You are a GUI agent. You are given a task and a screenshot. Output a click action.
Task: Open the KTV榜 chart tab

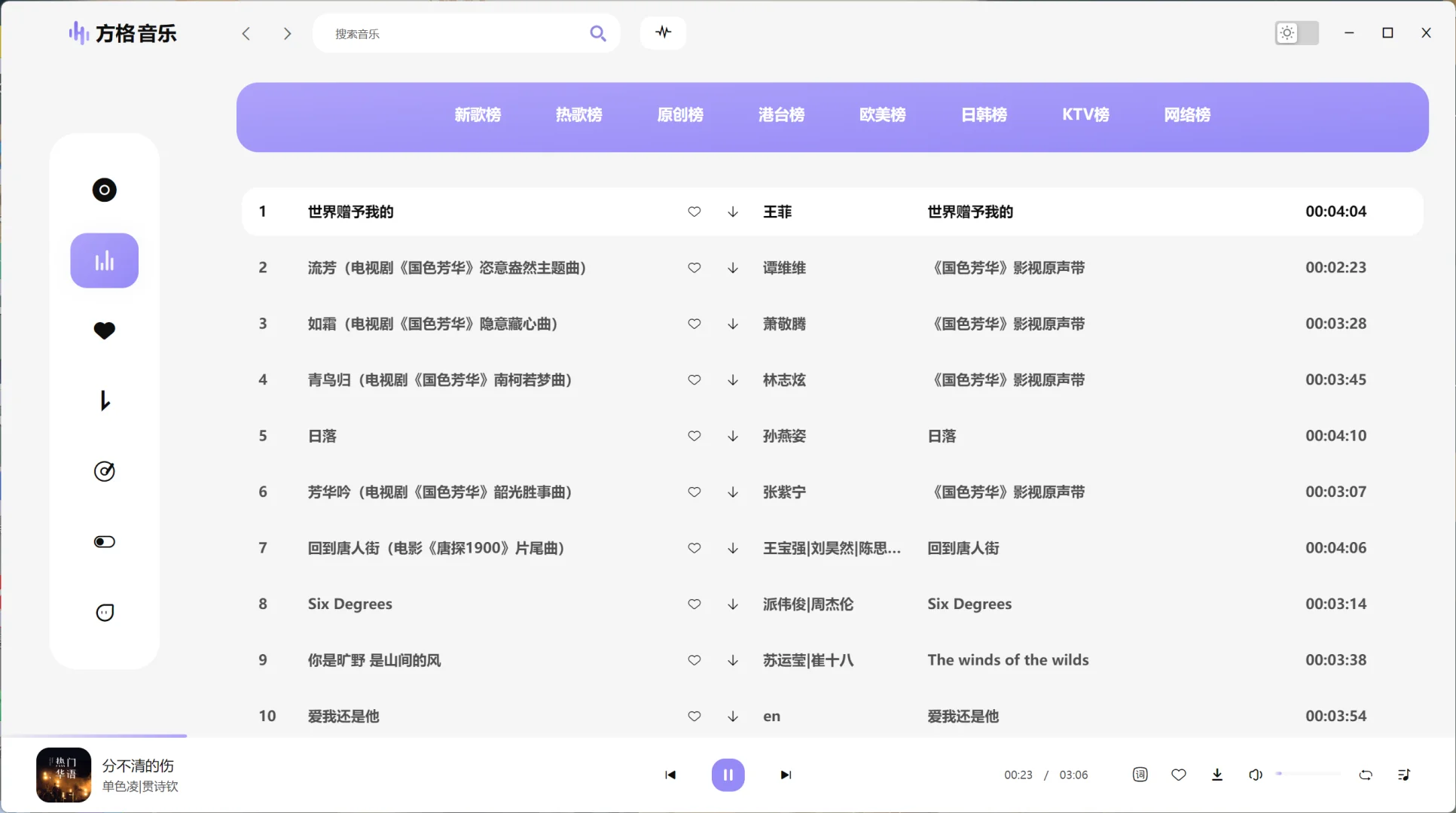click(x=1085, y=114)
